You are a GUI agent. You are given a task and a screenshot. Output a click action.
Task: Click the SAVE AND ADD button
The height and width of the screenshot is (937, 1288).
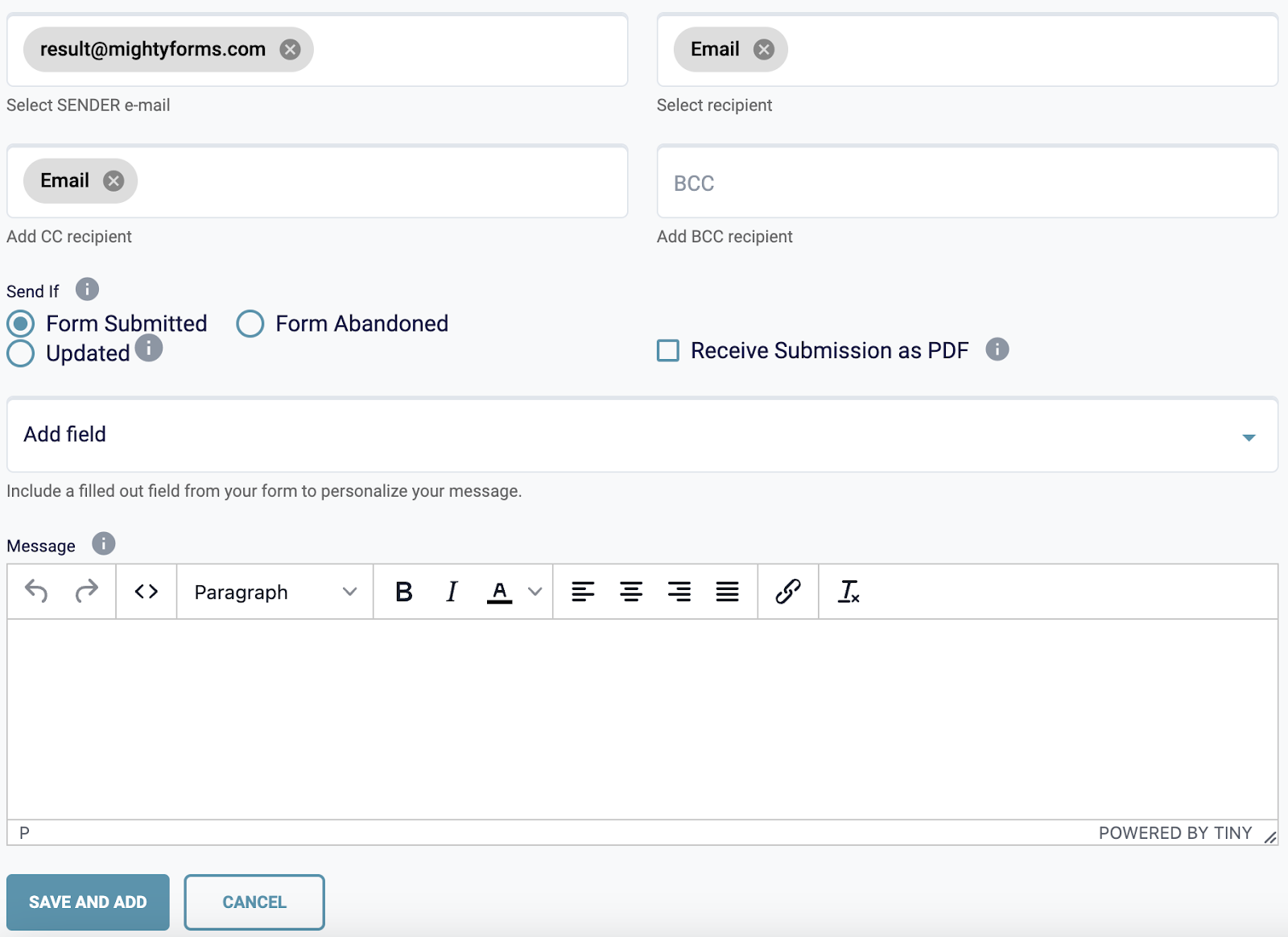click(88, 902)
